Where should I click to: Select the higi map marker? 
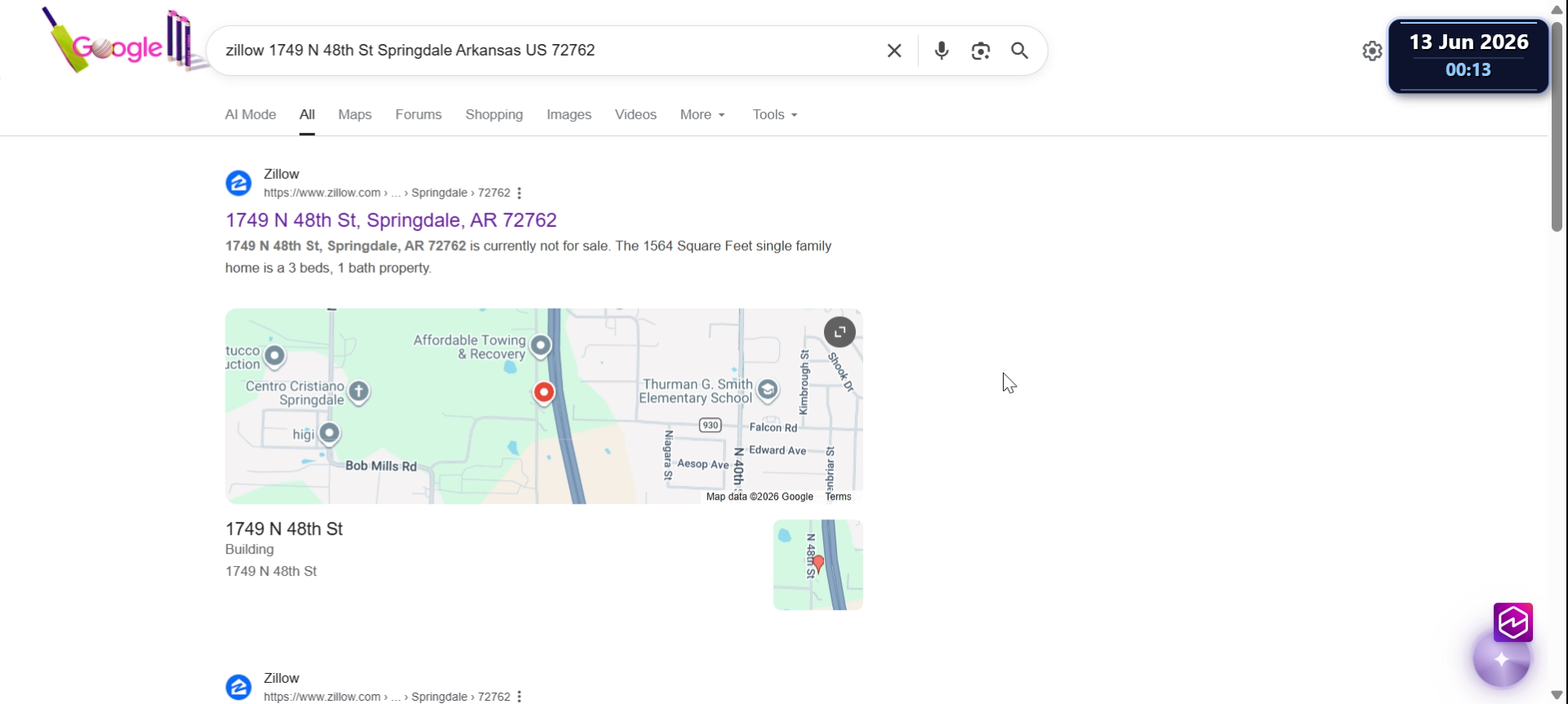tap(330, 432)
